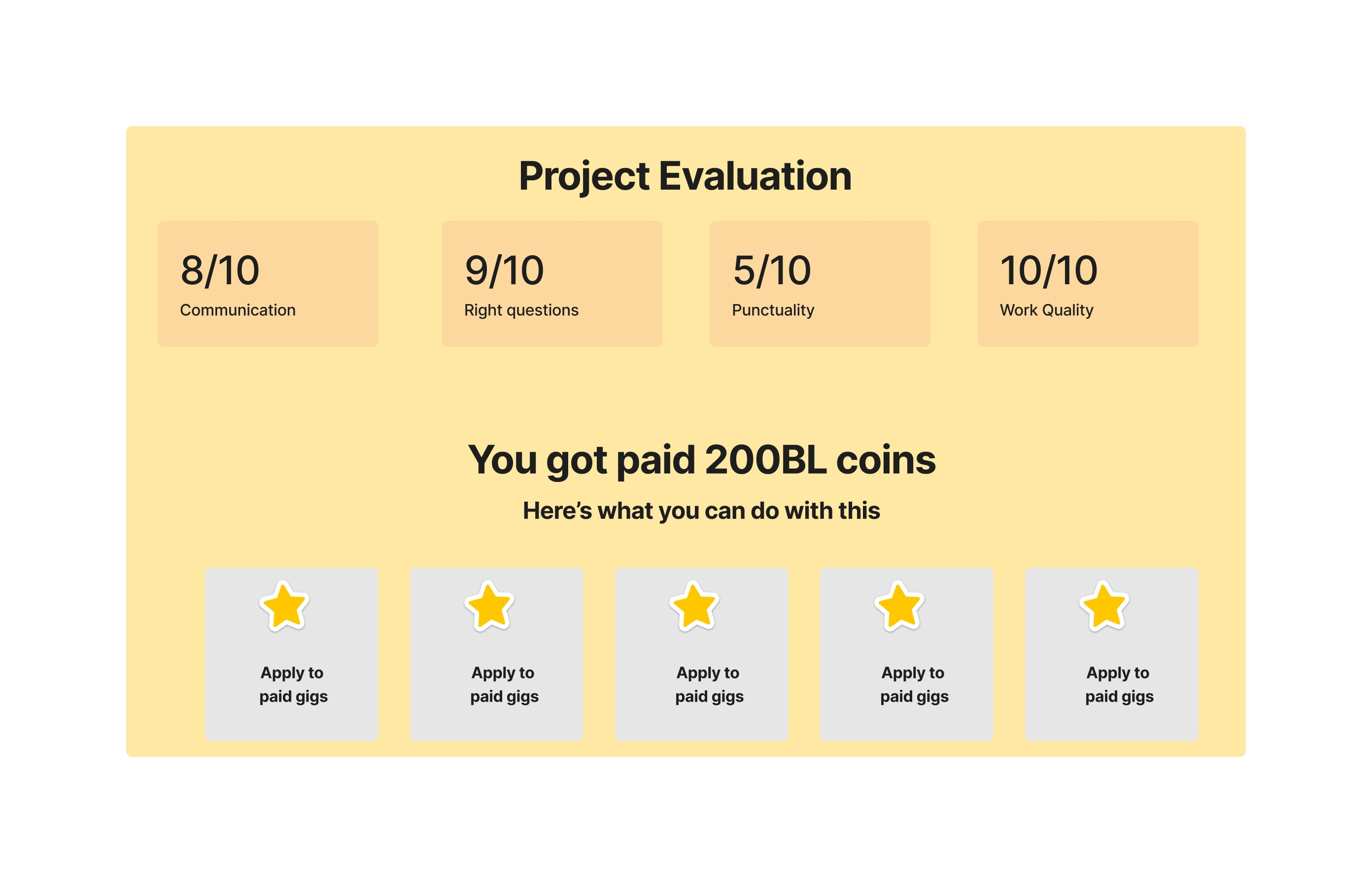1372x883 pixels.
Task: Select the first 'Apply to paid gigs' label
Action: tap(293, 684)
